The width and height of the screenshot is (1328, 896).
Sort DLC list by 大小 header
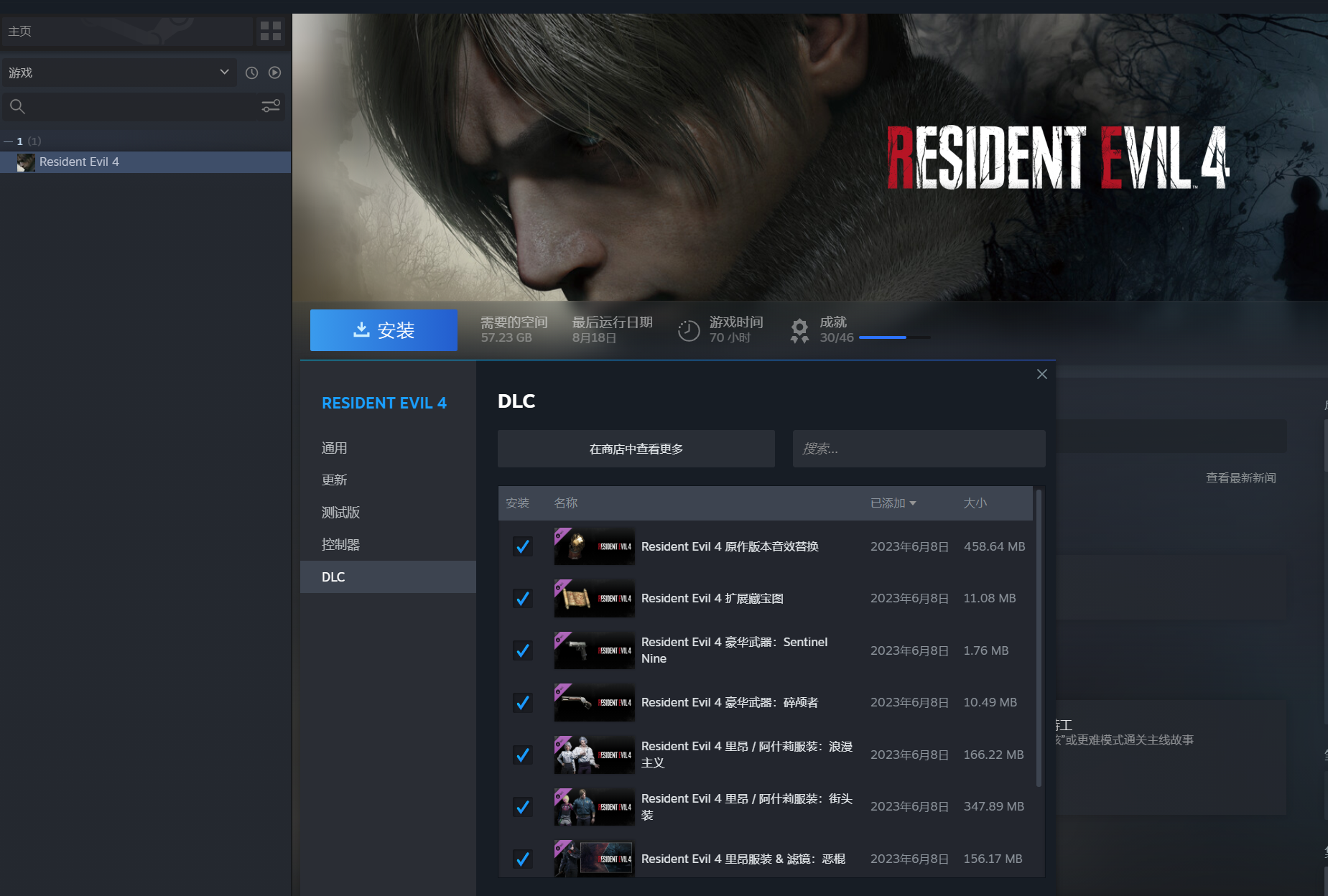point(975,503)
